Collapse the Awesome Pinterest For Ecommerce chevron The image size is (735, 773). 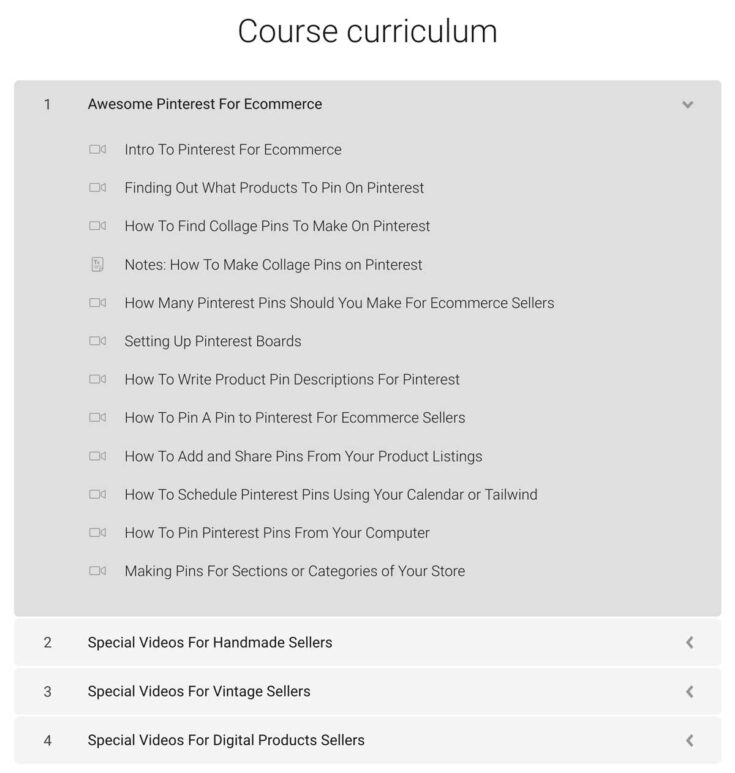tap(687, 104)
